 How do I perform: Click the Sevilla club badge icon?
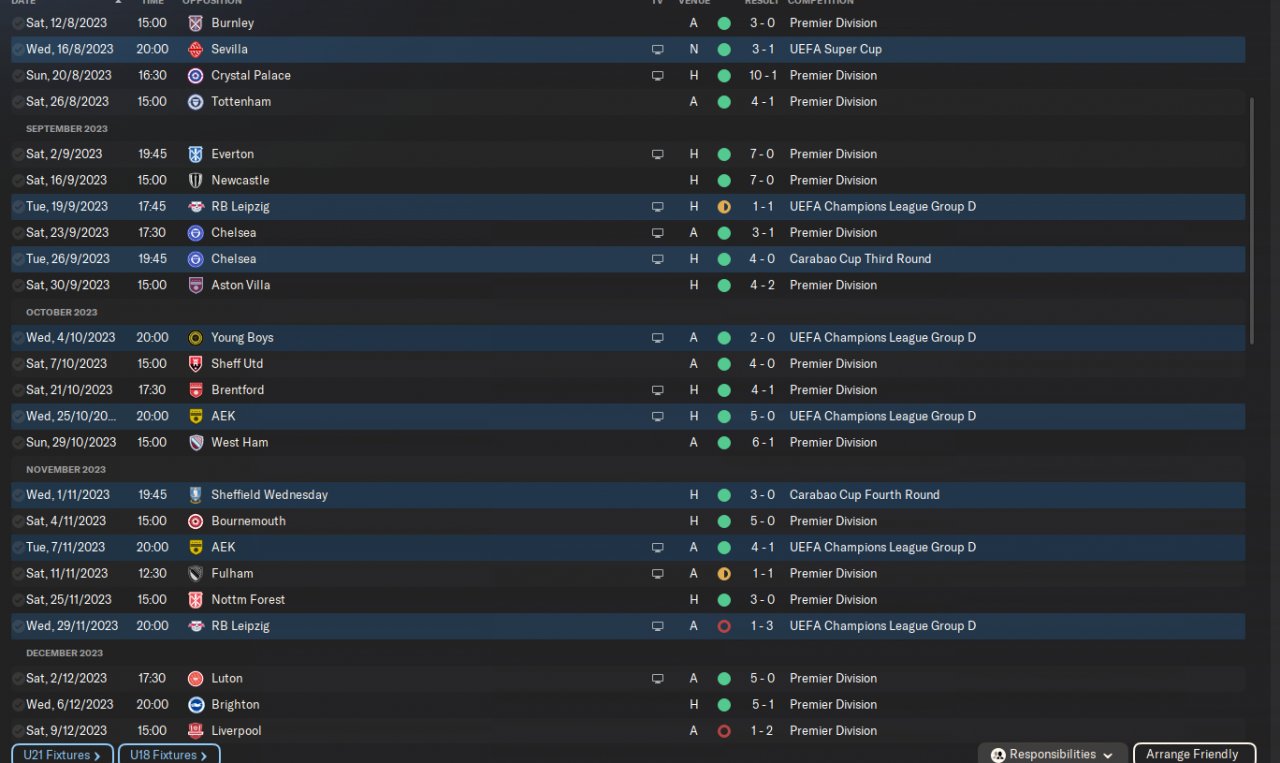[x=196, y=49]
